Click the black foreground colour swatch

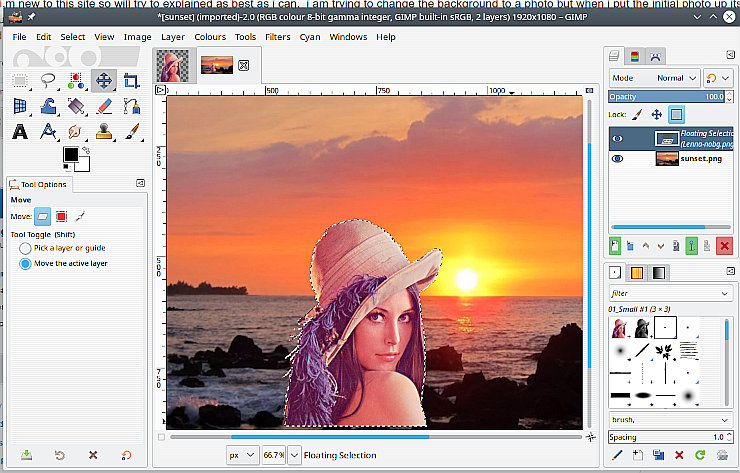pyautogui.click(x=71, y=154)
